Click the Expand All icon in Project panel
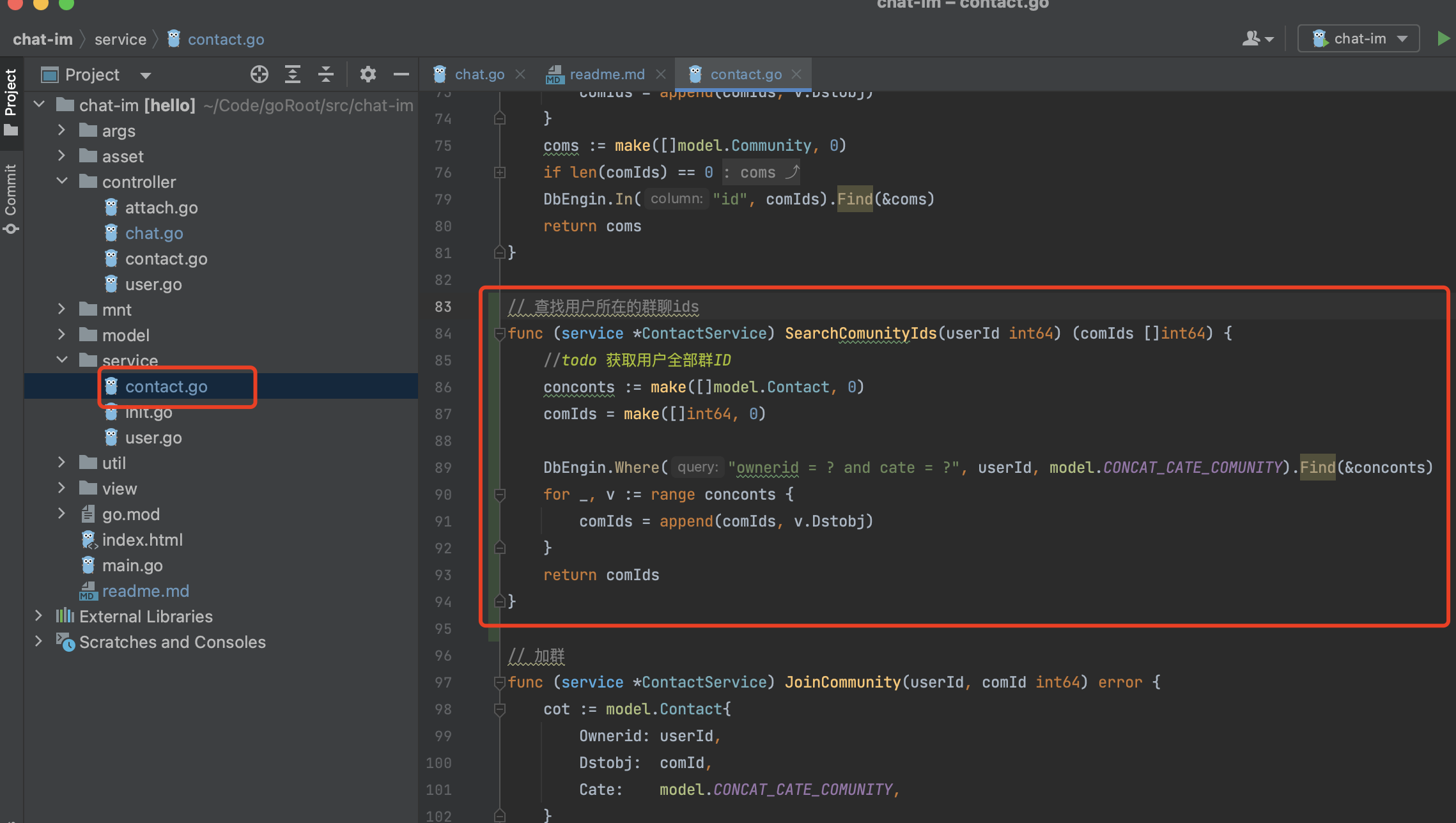 293,75
